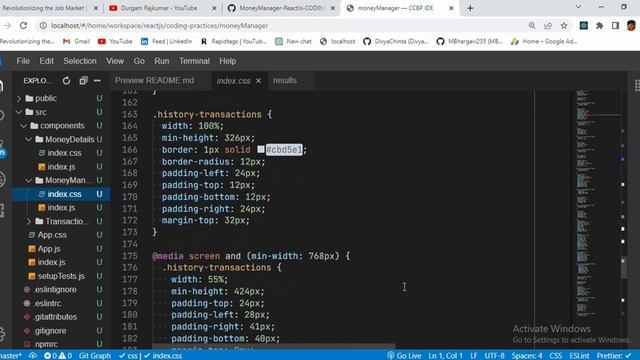
Task: Open setupTests.js file
Action: (61, 276)
